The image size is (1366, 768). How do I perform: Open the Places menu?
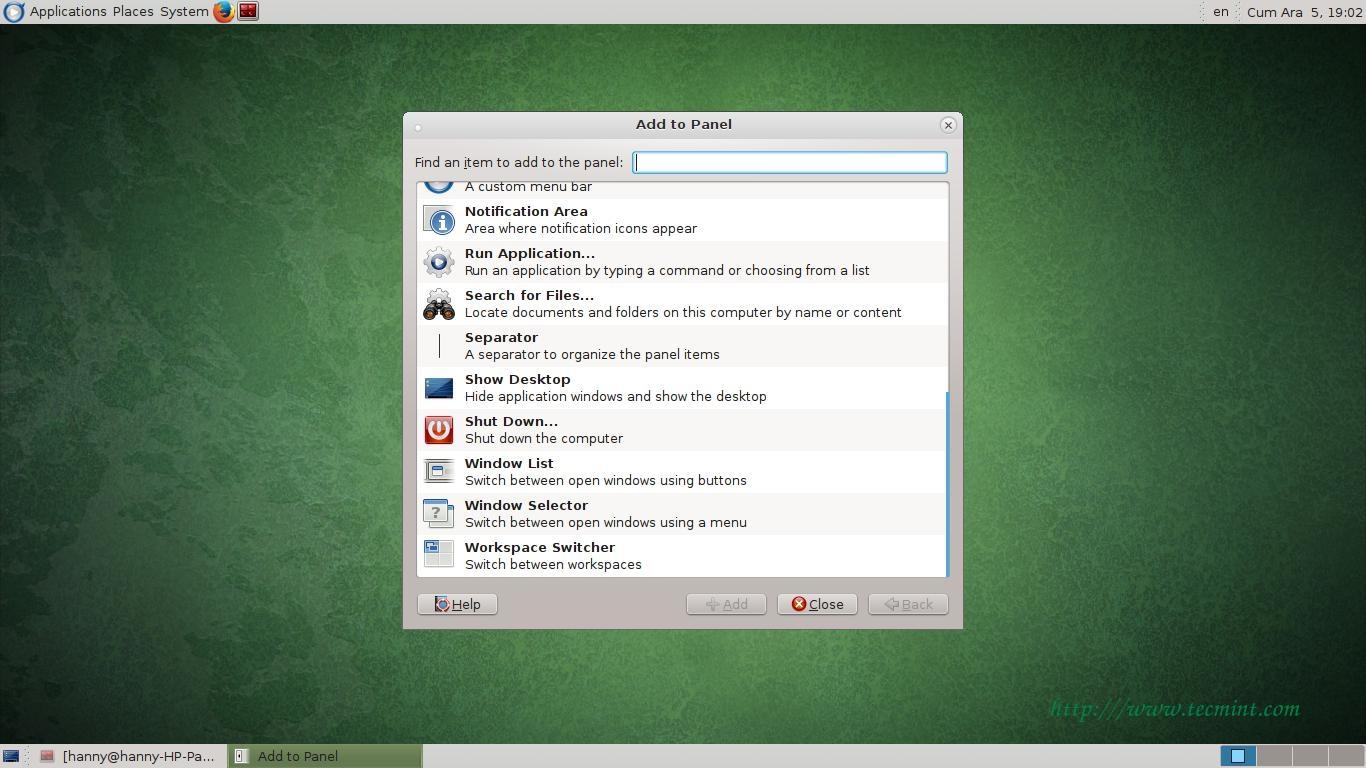point(133,12)
